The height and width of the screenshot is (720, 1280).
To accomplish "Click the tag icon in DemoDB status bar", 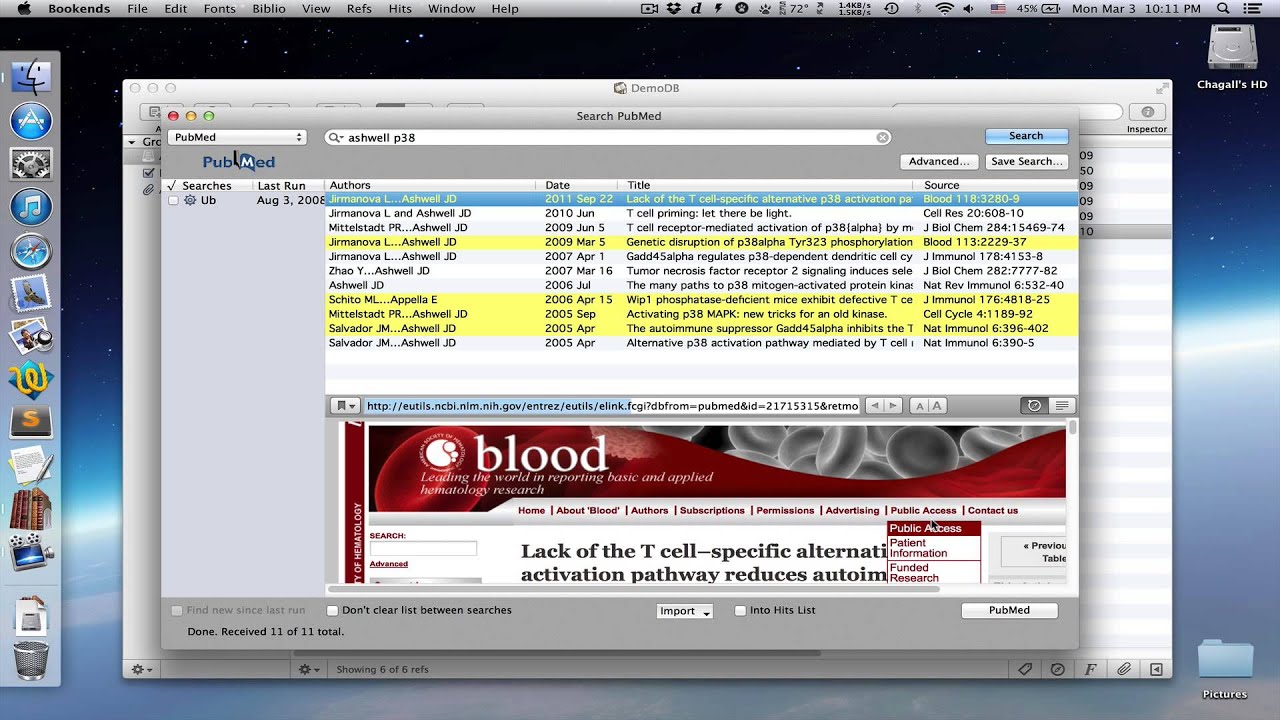I will 1025,669.
